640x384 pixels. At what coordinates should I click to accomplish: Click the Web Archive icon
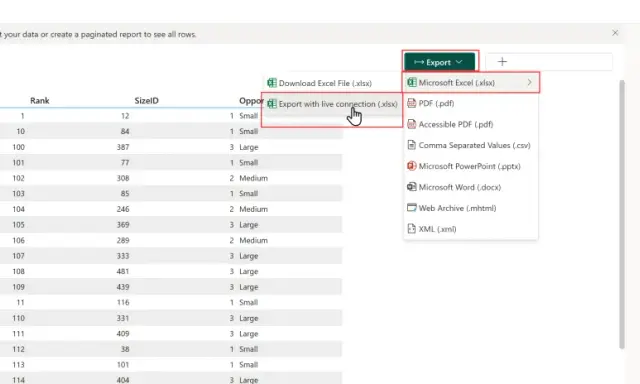coord(411,208)
